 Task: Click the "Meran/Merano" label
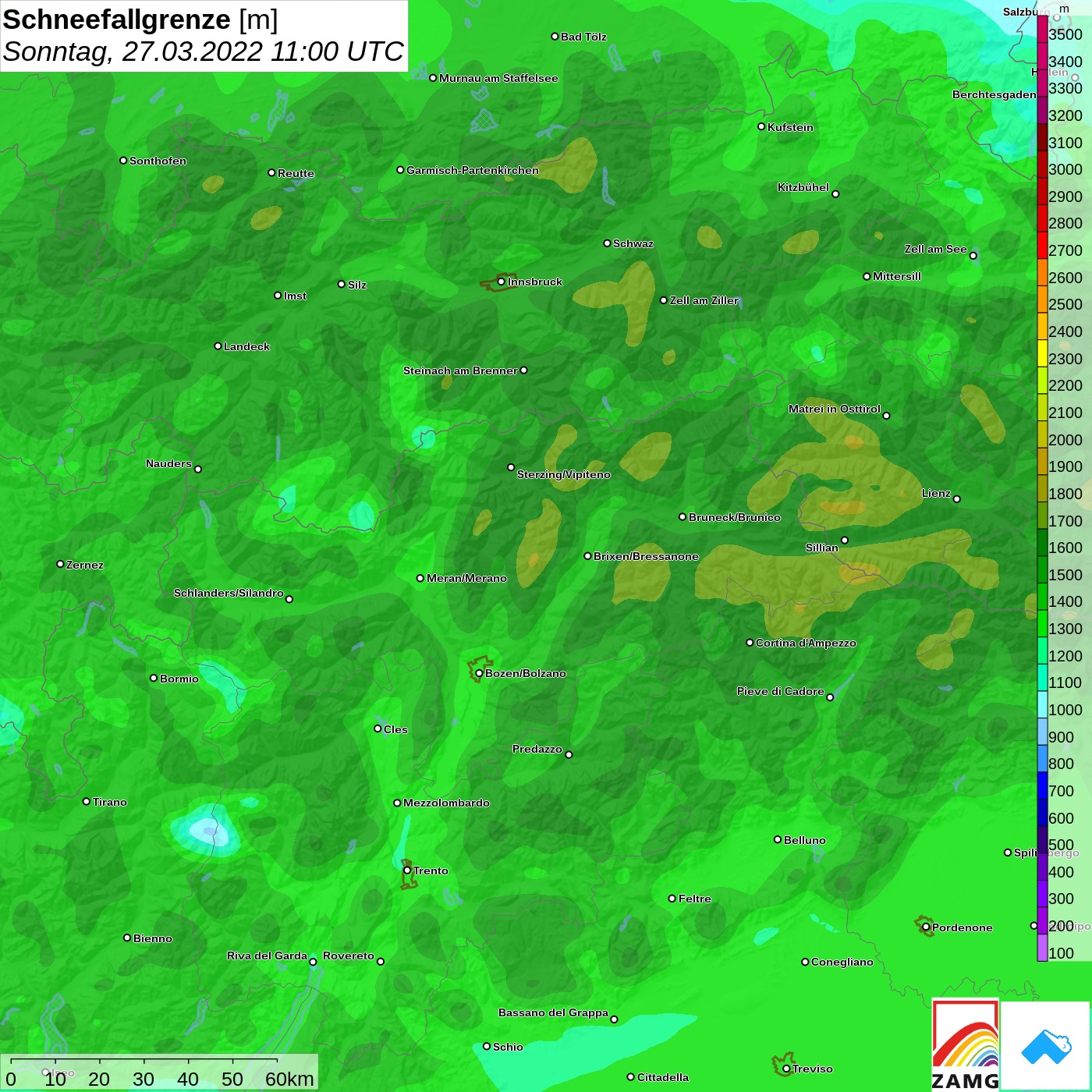point(466,578)
